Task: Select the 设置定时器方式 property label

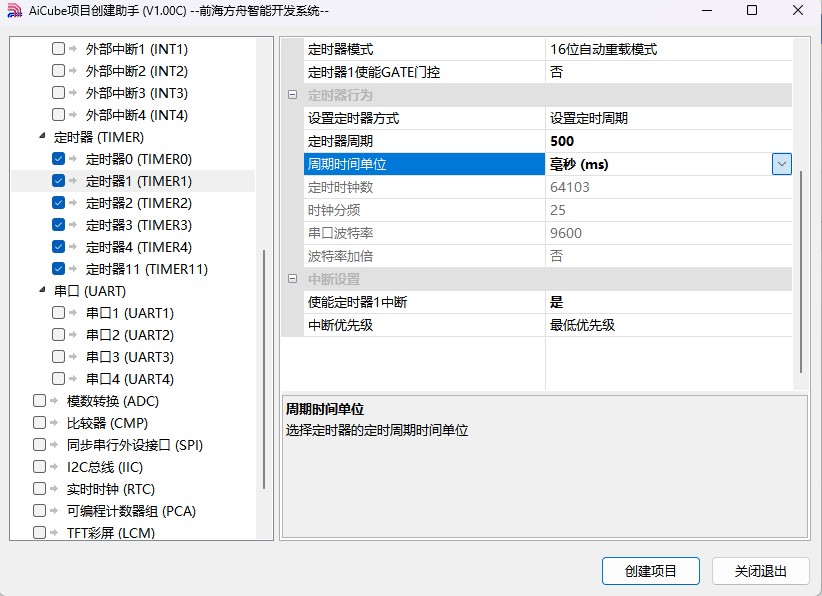Action: 353,118
